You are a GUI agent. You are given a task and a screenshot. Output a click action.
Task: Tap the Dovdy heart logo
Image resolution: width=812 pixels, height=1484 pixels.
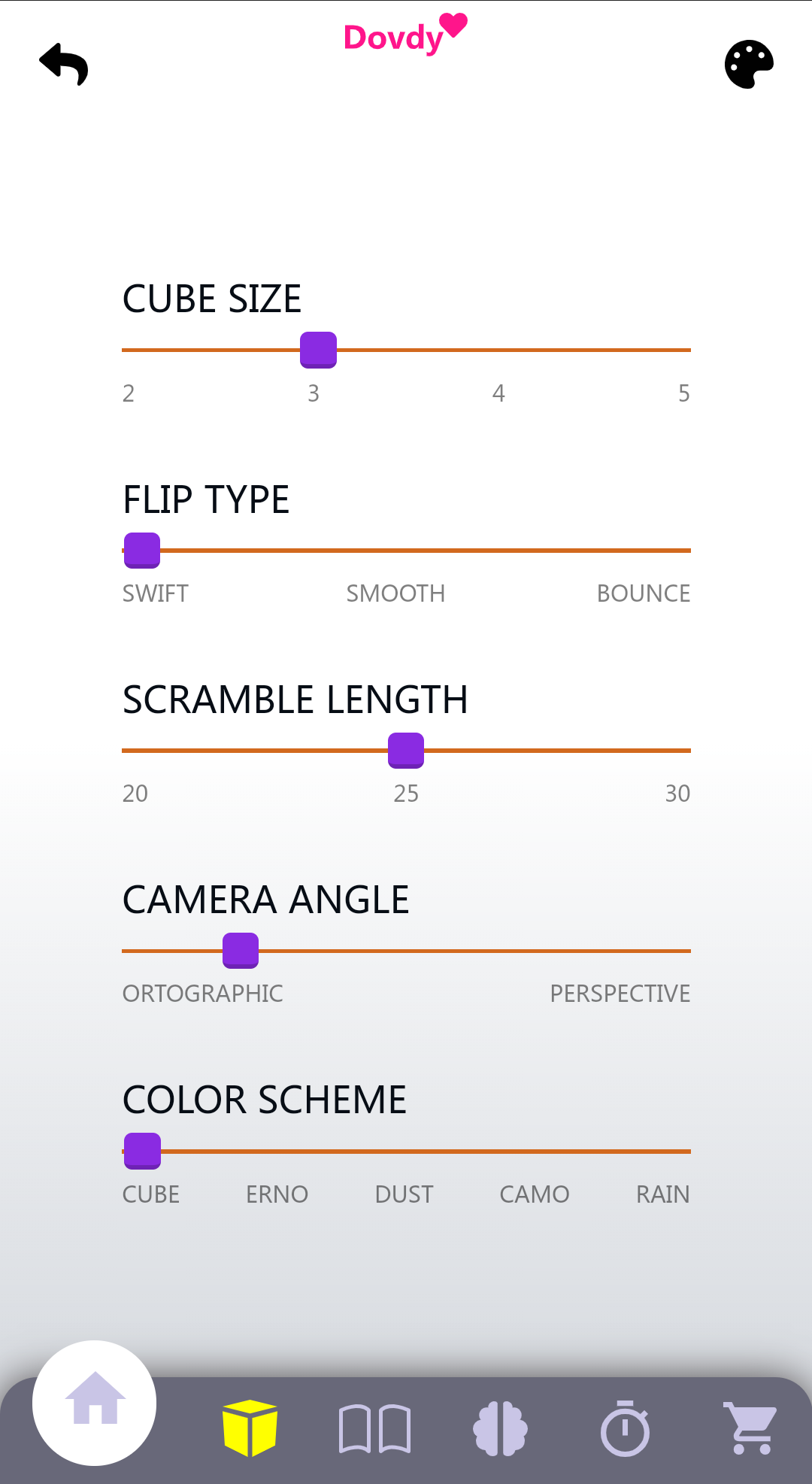coord(405,35)
